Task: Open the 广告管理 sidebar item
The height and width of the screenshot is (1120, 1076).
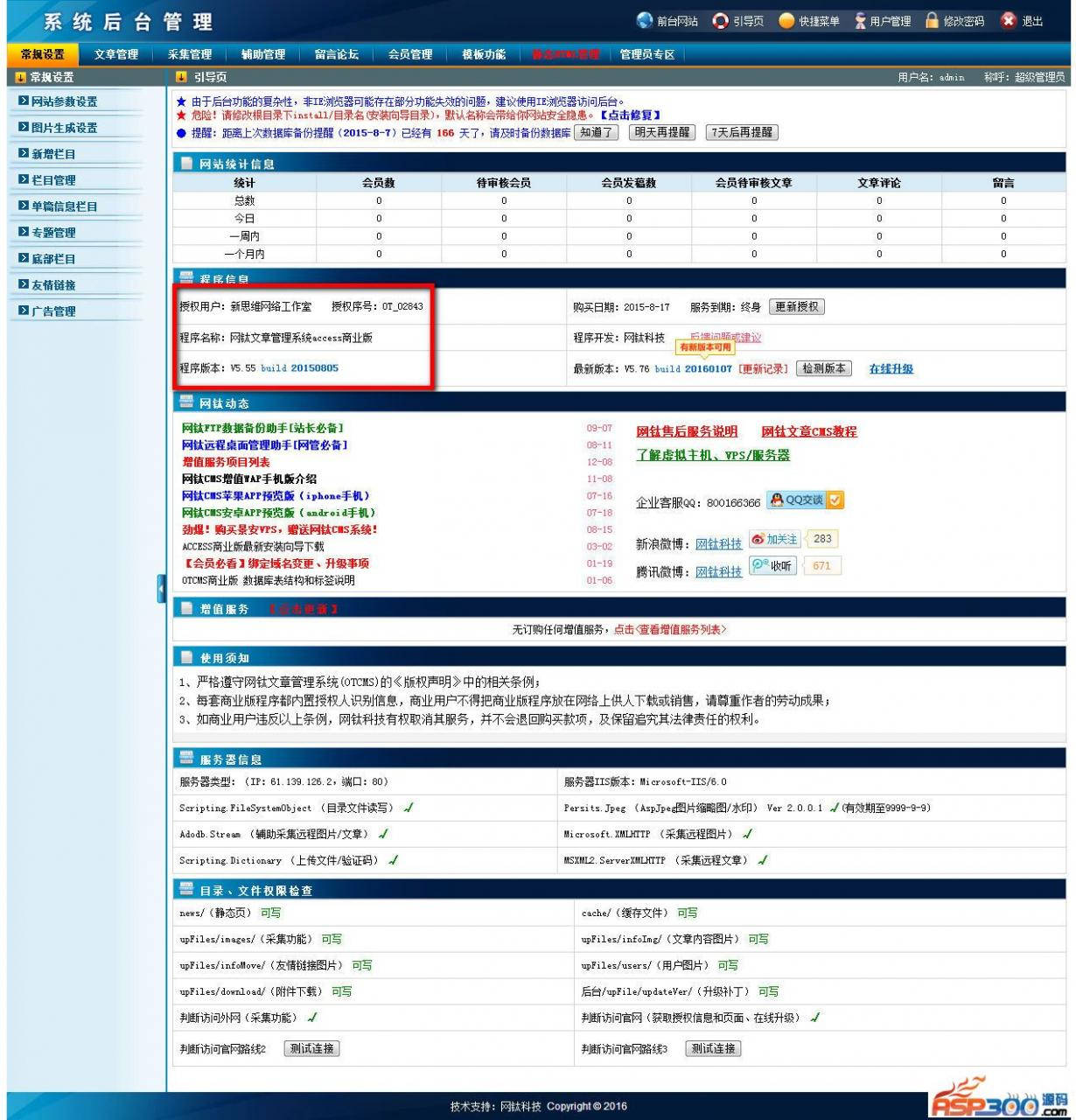Action: tap(53, 311)
